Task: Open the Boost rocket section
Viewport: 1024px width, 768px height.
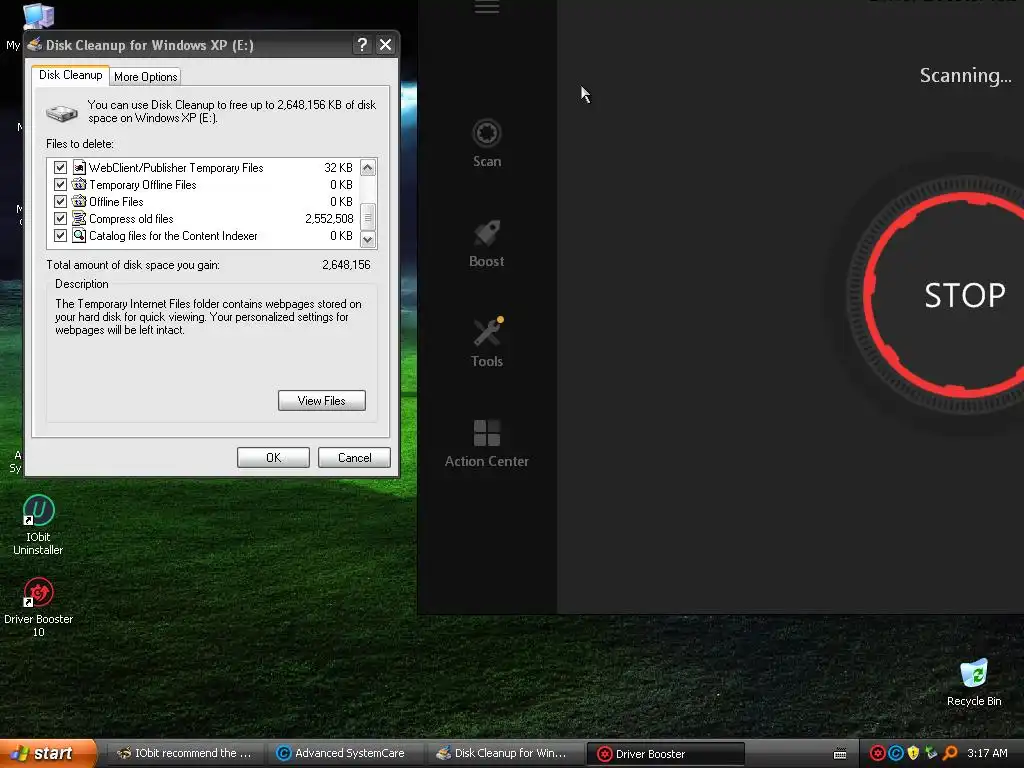Action: (x=487, y=244)
